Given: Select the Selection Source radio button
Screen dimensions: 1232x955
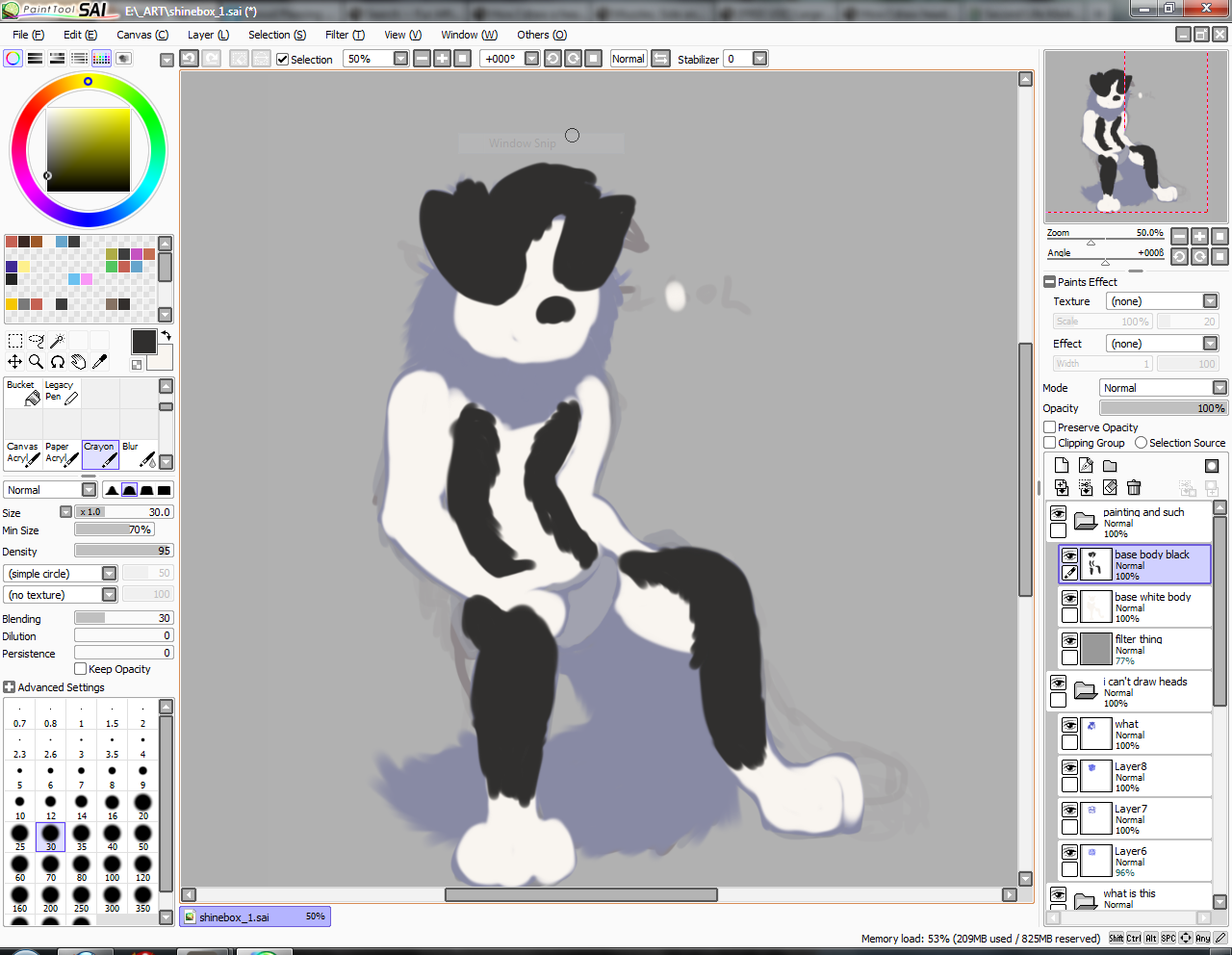Looking at the screenshot, I should coord(1141,443).
